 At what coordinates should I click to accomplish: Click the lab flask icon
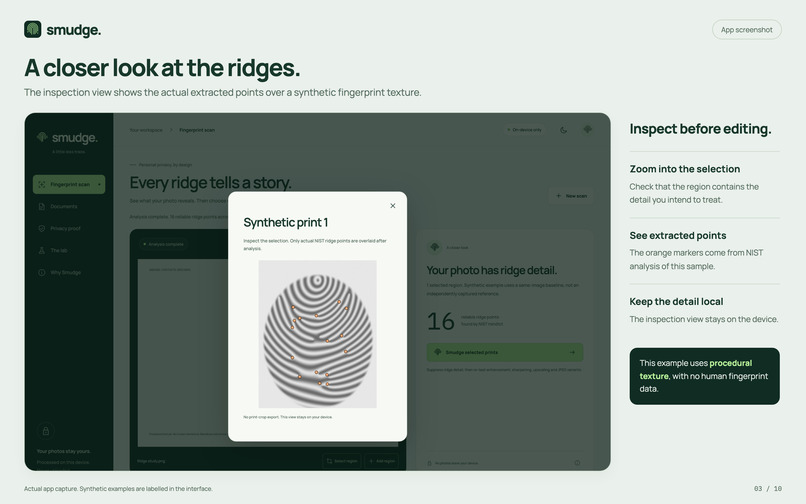42,250
